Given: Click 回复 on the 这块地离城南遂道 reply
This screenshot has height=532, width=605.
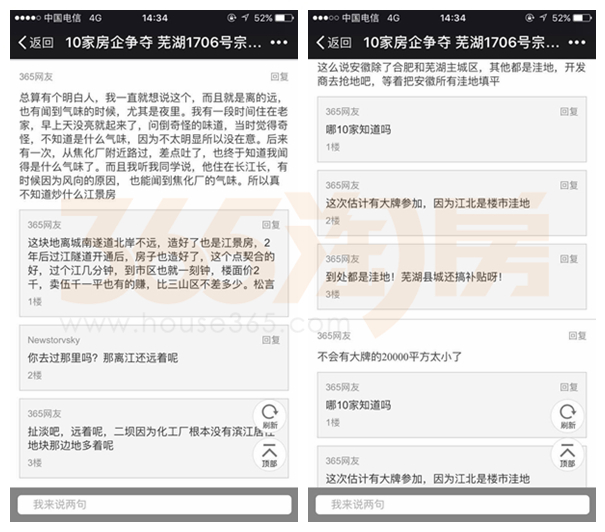Looking at the screenshot, I should 271,225.
